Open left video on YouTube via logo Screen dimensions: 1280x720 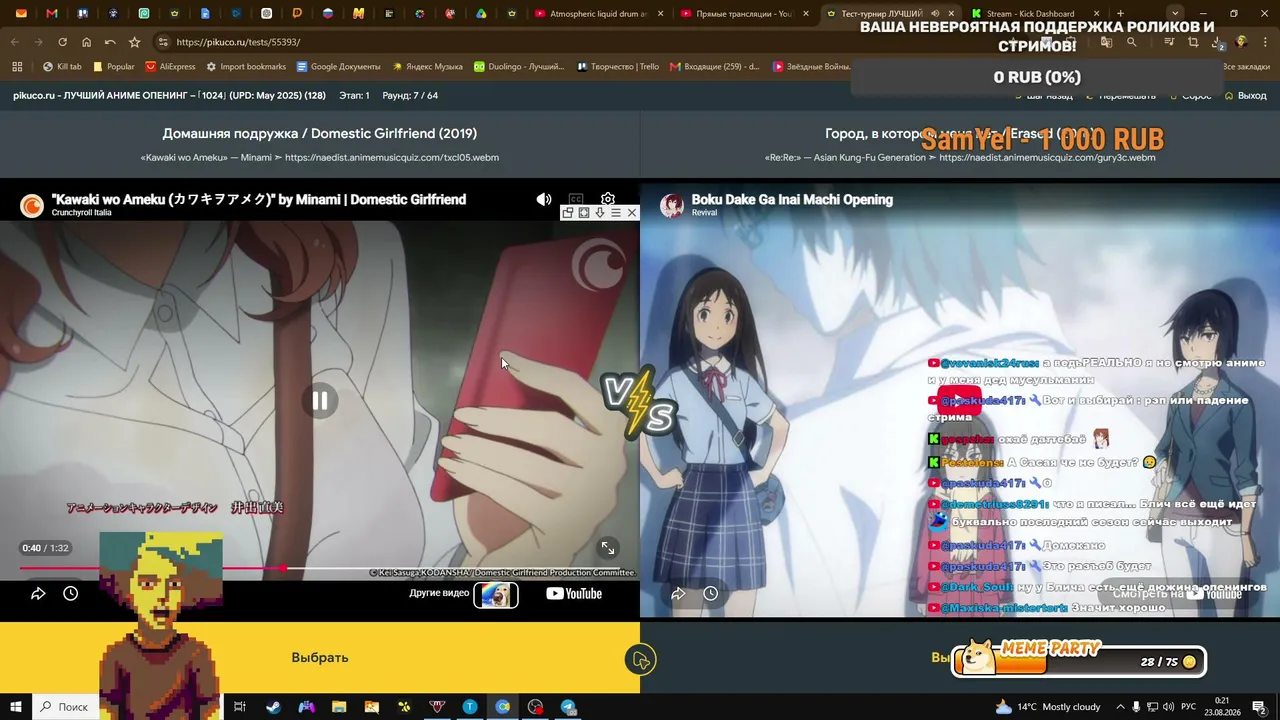tap(574, 594)
